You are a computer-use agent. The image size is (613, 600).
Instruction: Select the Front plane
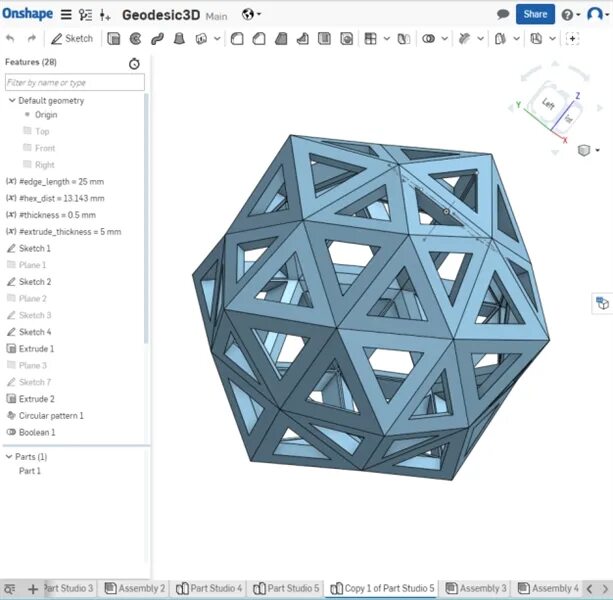pos(45,148)
